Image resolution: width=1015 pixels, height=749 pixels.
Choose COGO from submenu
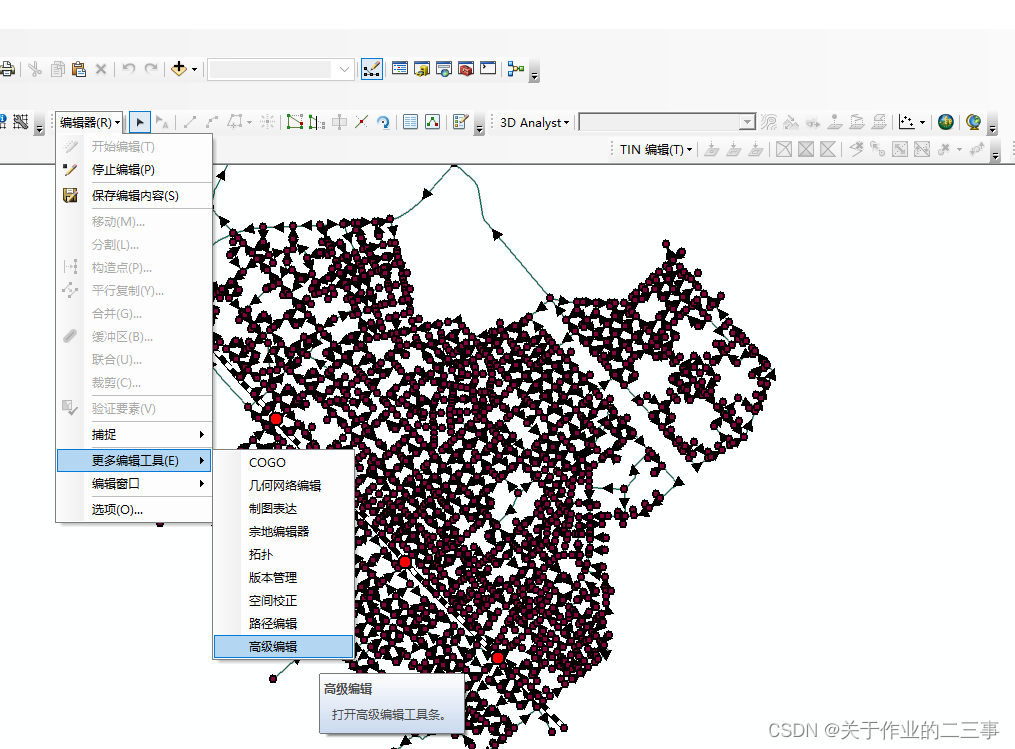pyautogui.click(x=284, y=463)
